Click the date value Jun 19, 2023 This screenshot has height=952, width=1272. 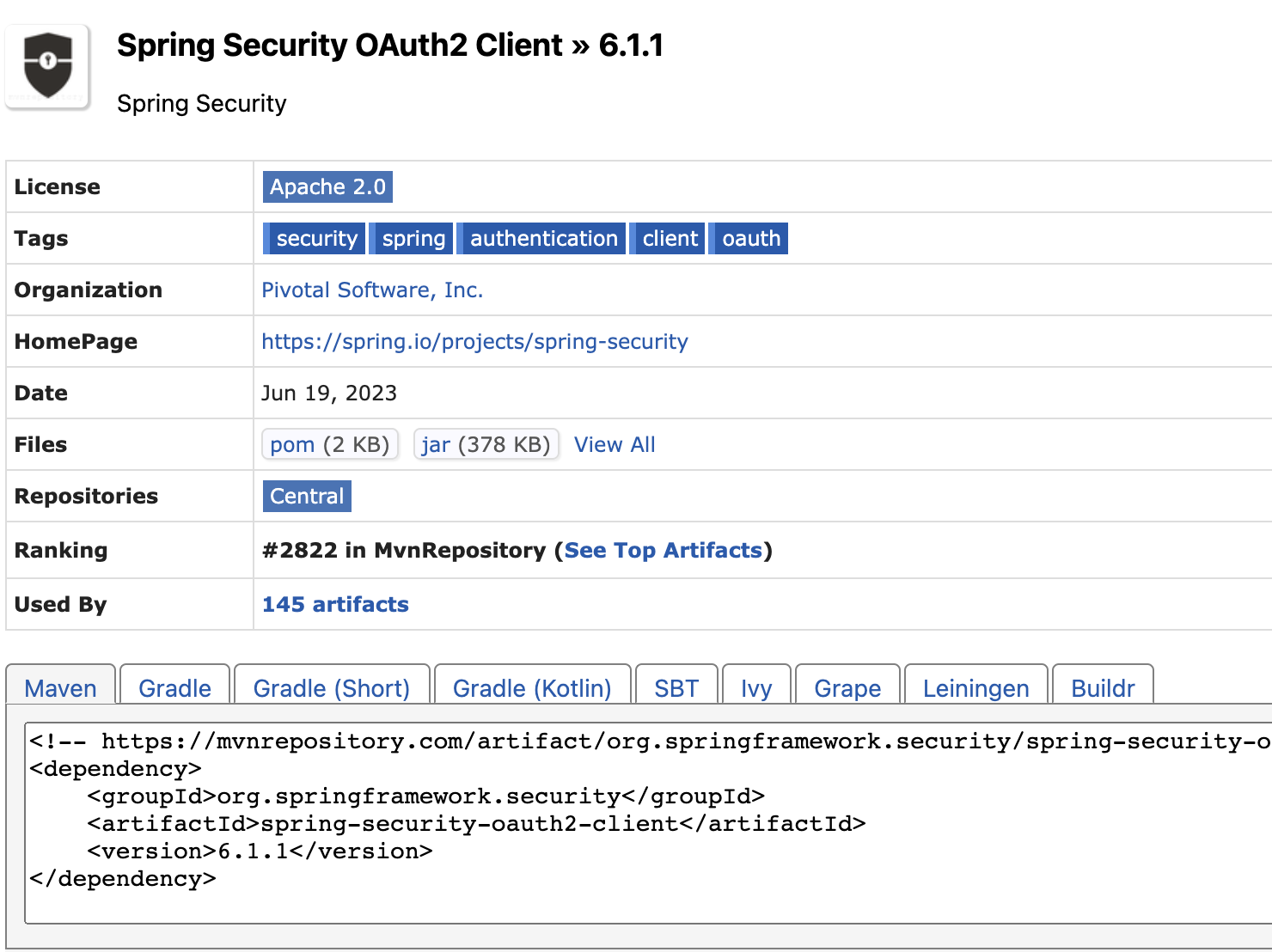point(329,393)
